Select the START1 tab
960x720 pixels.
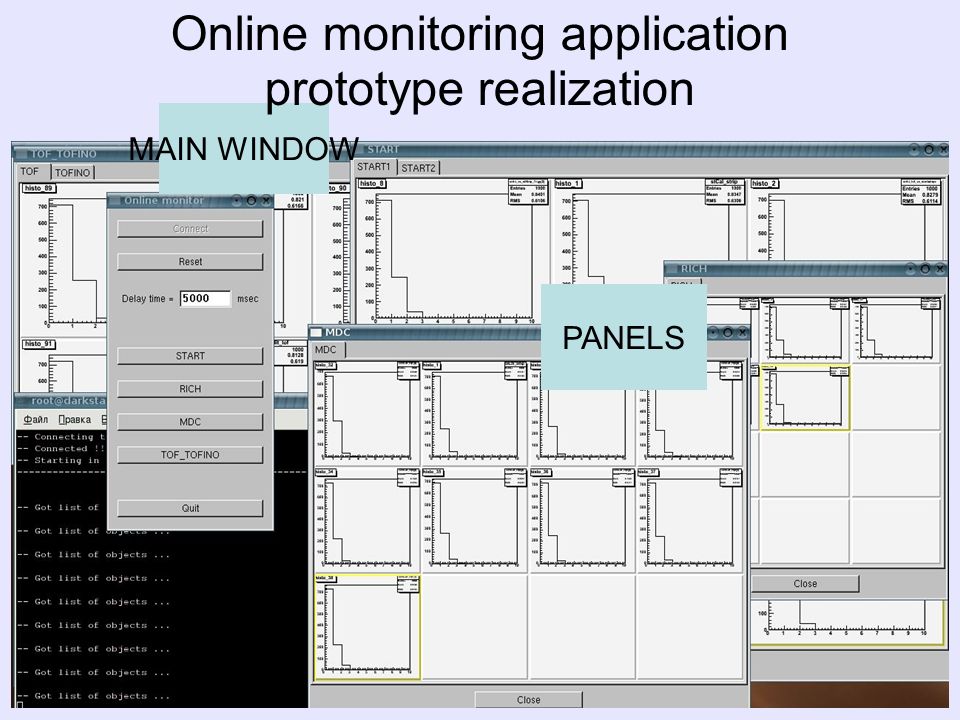373,167
